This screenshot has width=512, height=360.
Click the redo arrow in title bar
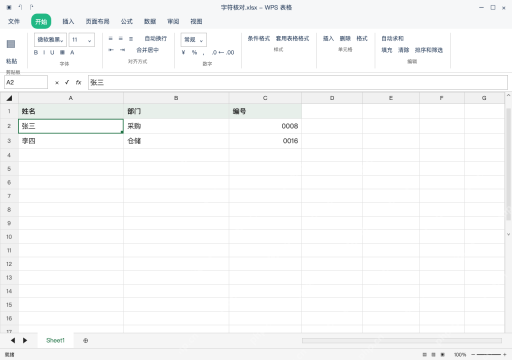tap(31, 7)
